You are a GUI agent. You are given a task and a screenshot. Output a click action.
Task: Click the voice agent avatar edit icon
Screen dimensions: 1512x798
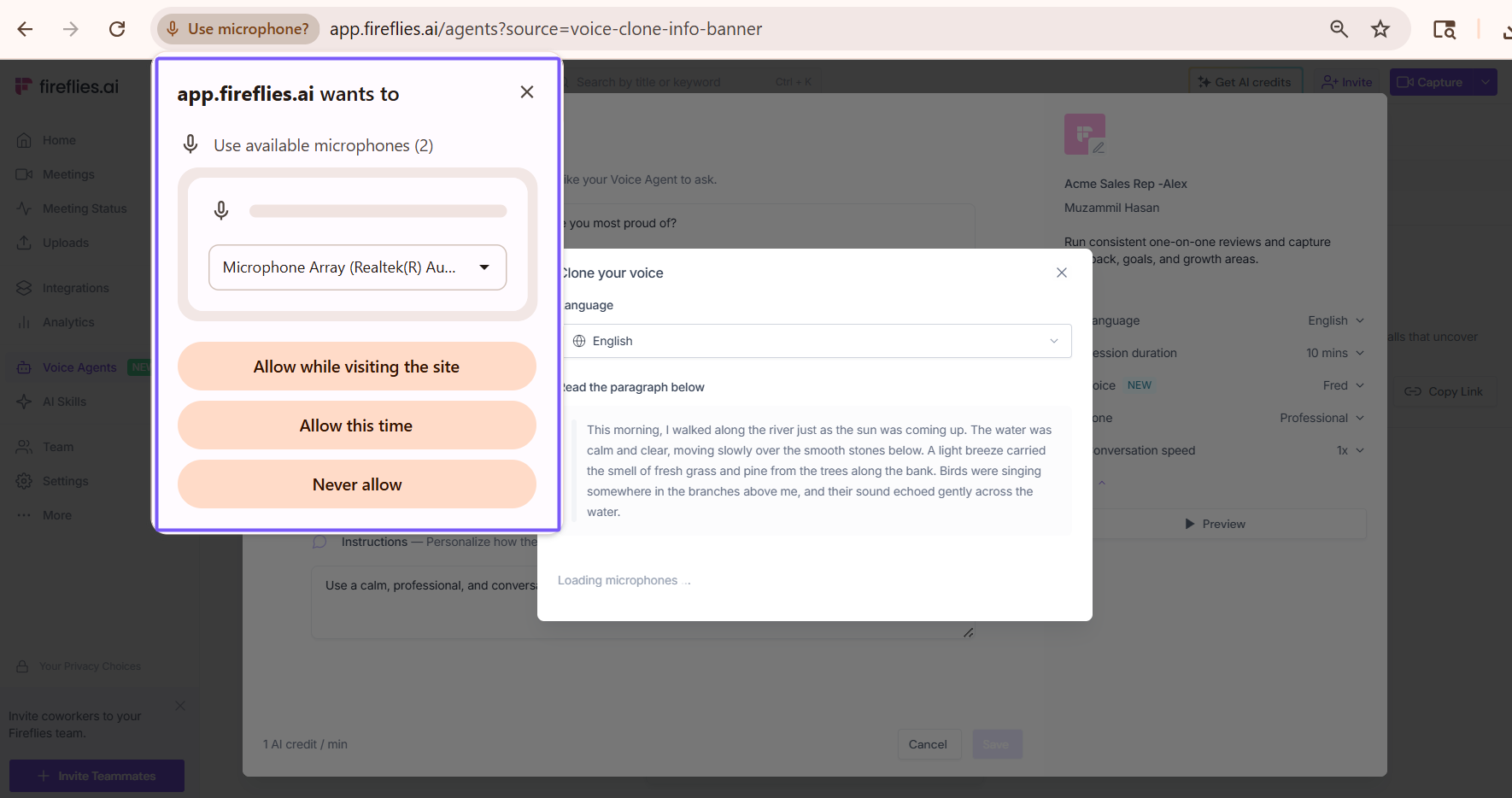pyautogui.click(x=1099, y=147)
